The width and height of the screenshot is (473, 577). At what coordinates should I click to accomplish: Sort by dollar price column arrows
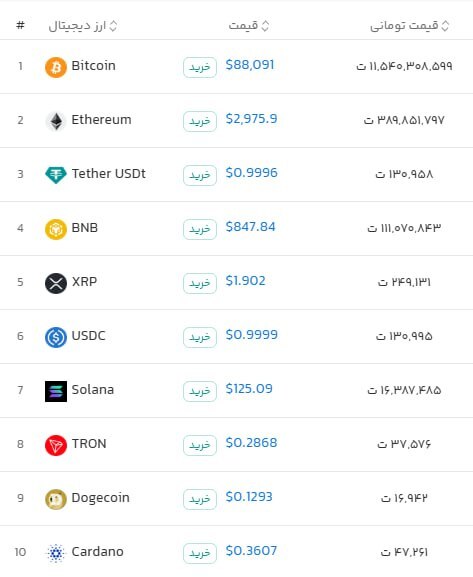coord(265,26)
